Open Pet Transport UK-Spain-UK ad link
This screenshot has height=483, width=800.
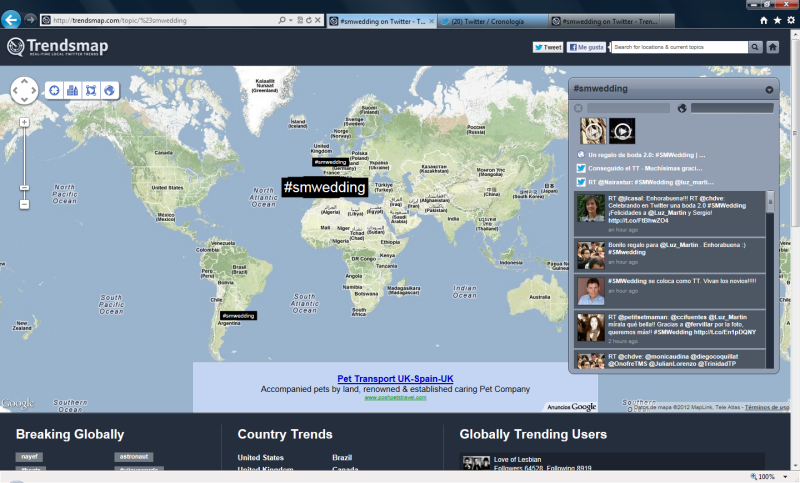pyautogui.click(x=395, y=378)
